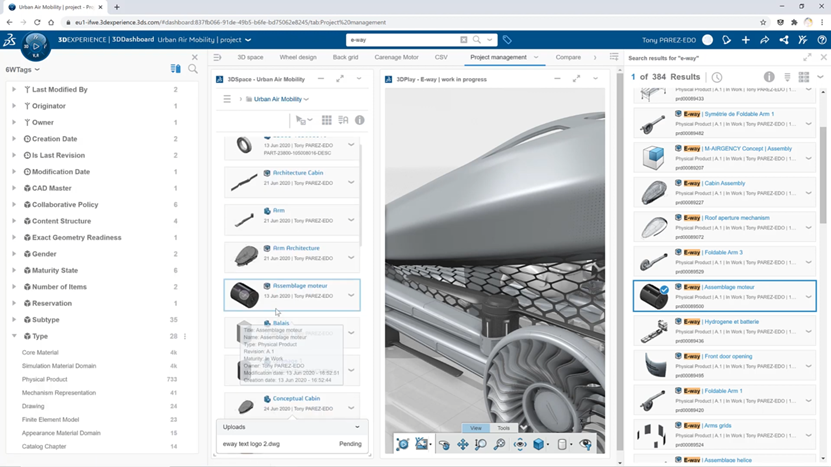Select the rotate tool in 3DPlay toolbar

point(444,444)
